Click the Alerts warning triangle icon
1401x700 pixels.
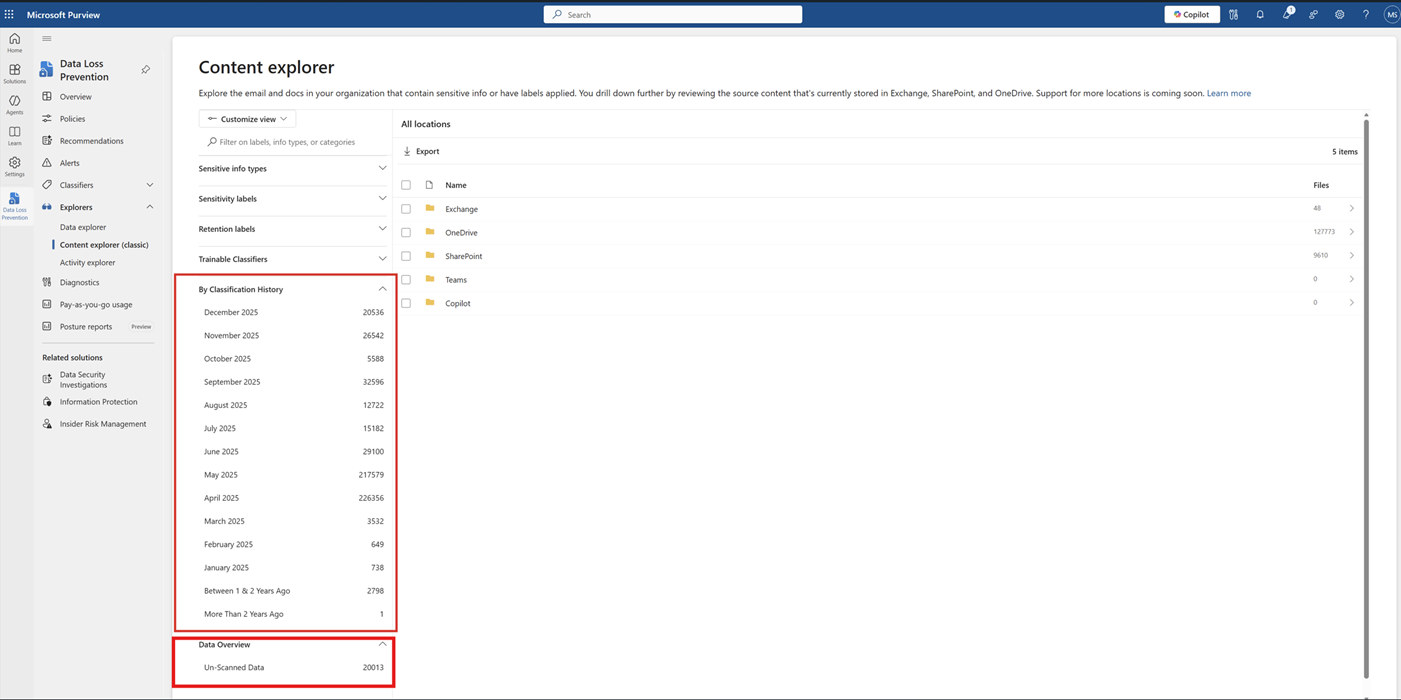(47, 163)
